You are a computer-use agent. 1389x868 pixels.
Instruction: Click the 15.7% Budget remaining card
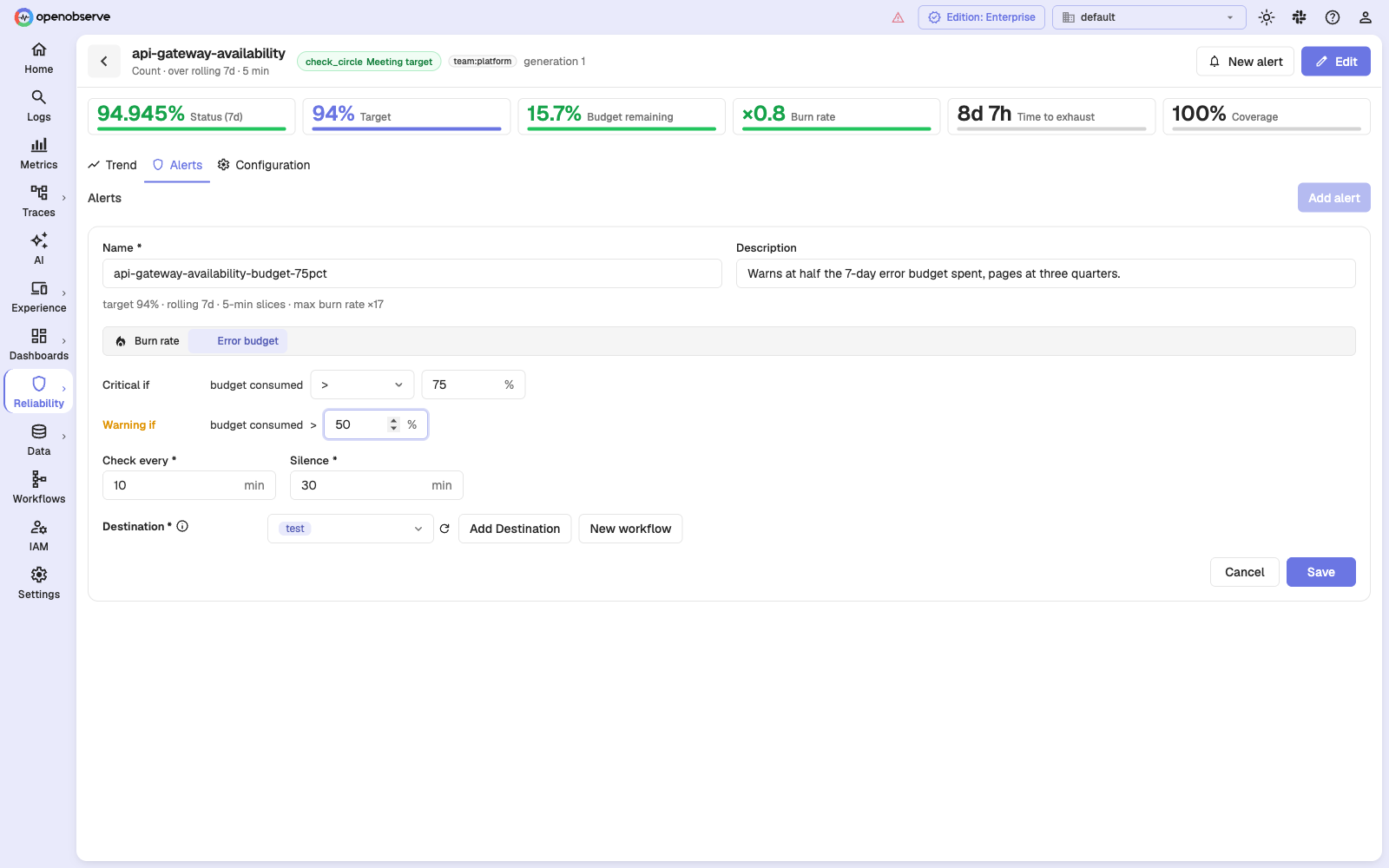point(622,116)
